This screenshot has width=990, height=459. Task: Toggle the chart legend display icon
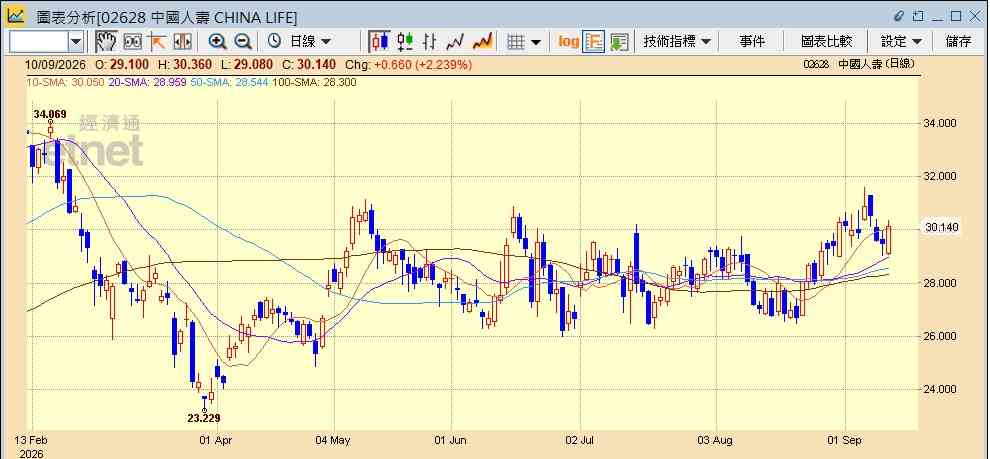tap(593, 42)
